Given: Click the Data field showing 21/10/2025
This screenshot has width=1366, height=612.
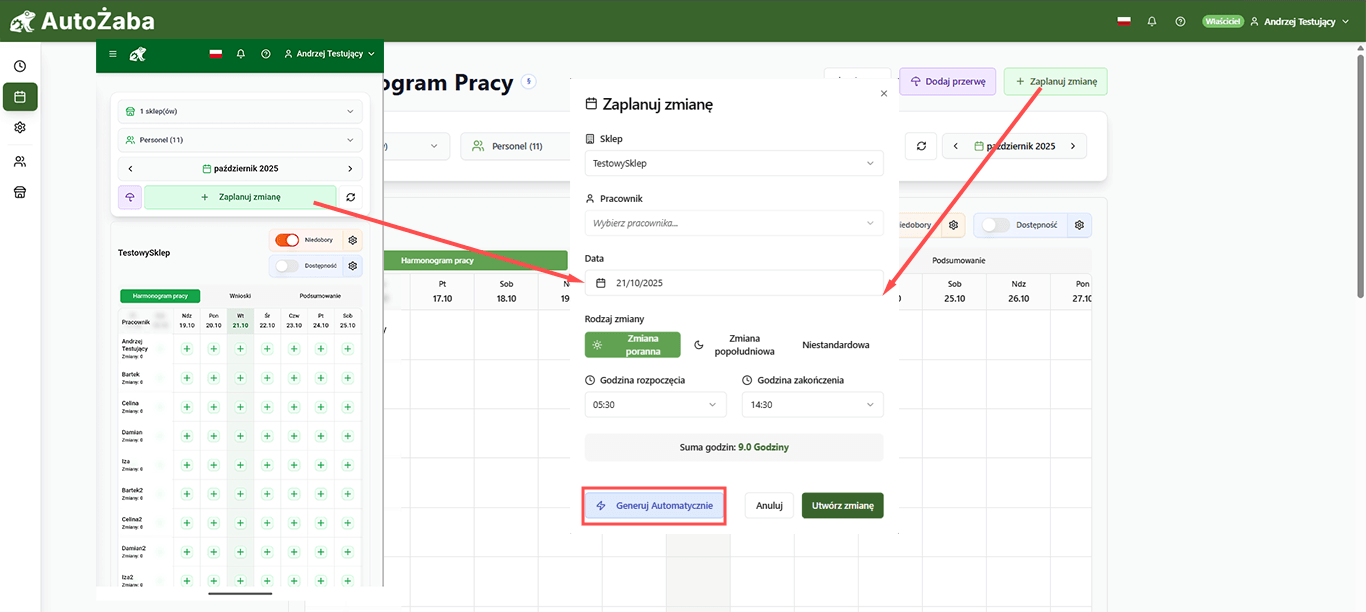Looking at the screenshot, I should point(733,283).
